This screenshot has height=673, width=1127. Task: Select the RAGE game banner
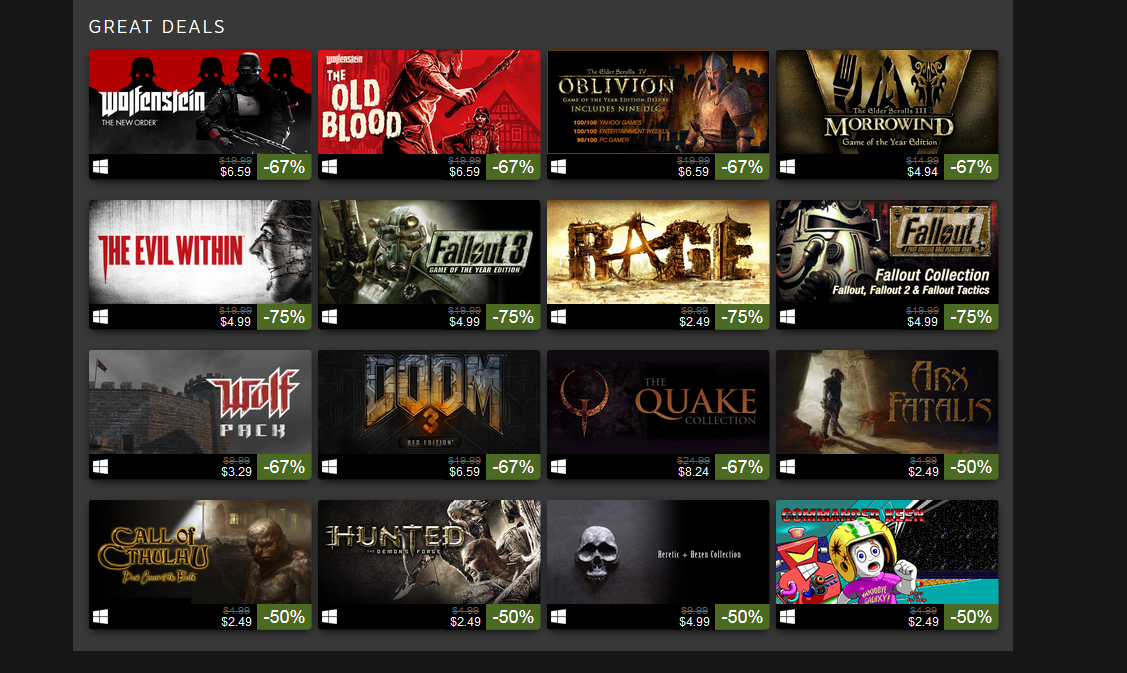(658, 252)
